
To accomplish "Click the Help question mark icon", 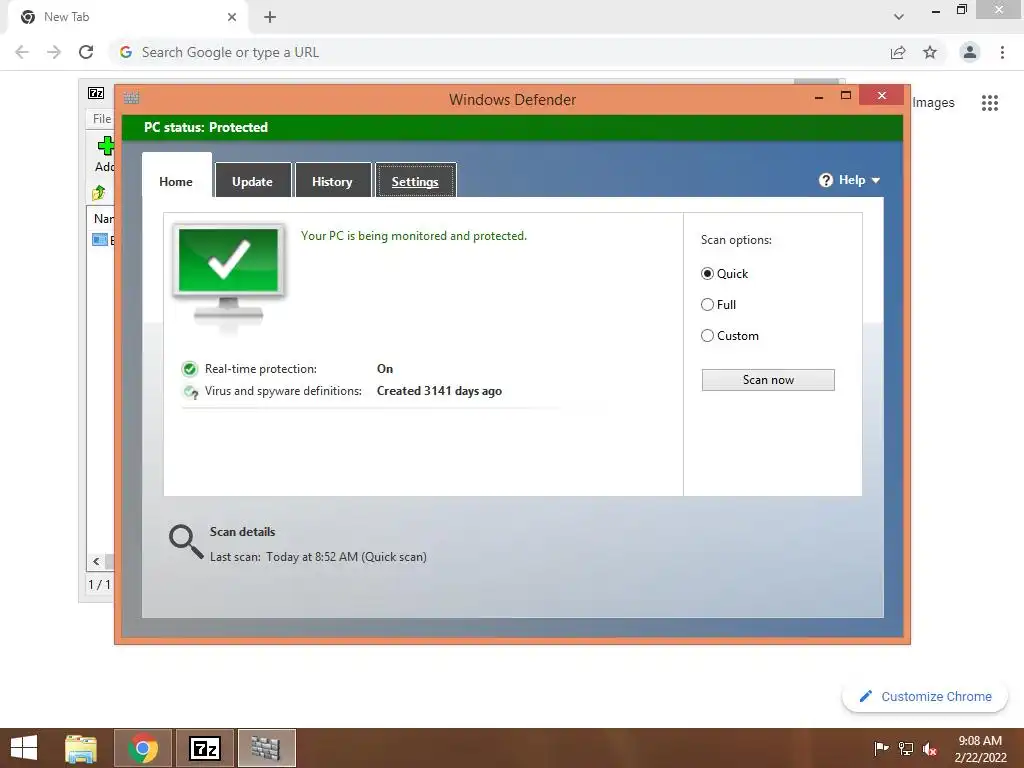I will (x=825, y=180).
